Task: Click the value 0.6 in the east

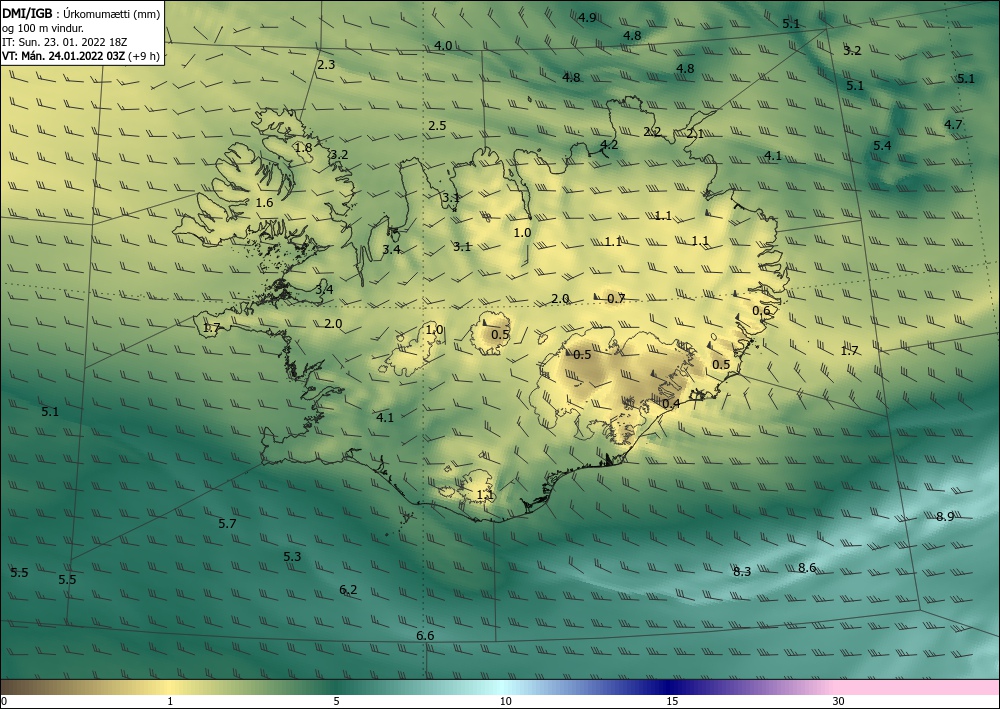Action: coord(761,311)
